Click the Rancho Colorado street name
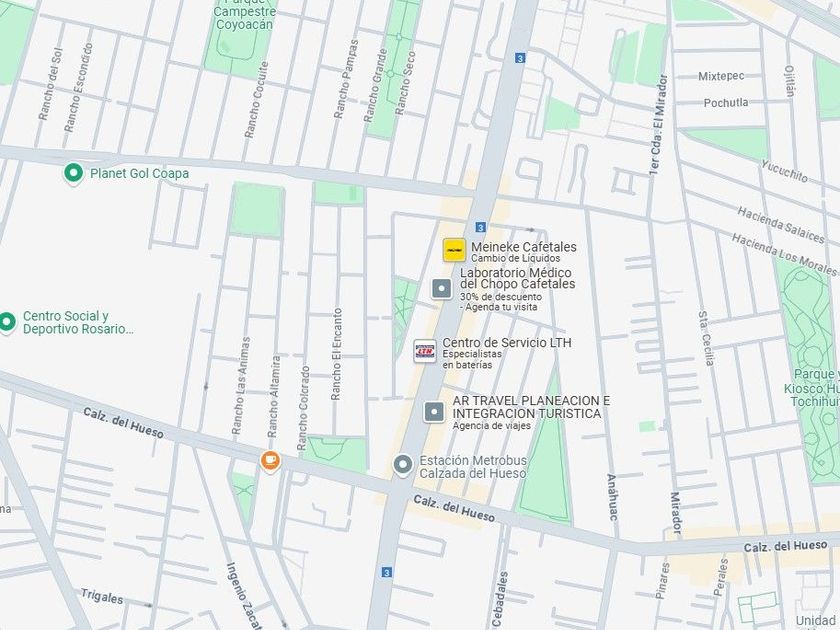This screenshot has height=630, width=840. point(303,408)
